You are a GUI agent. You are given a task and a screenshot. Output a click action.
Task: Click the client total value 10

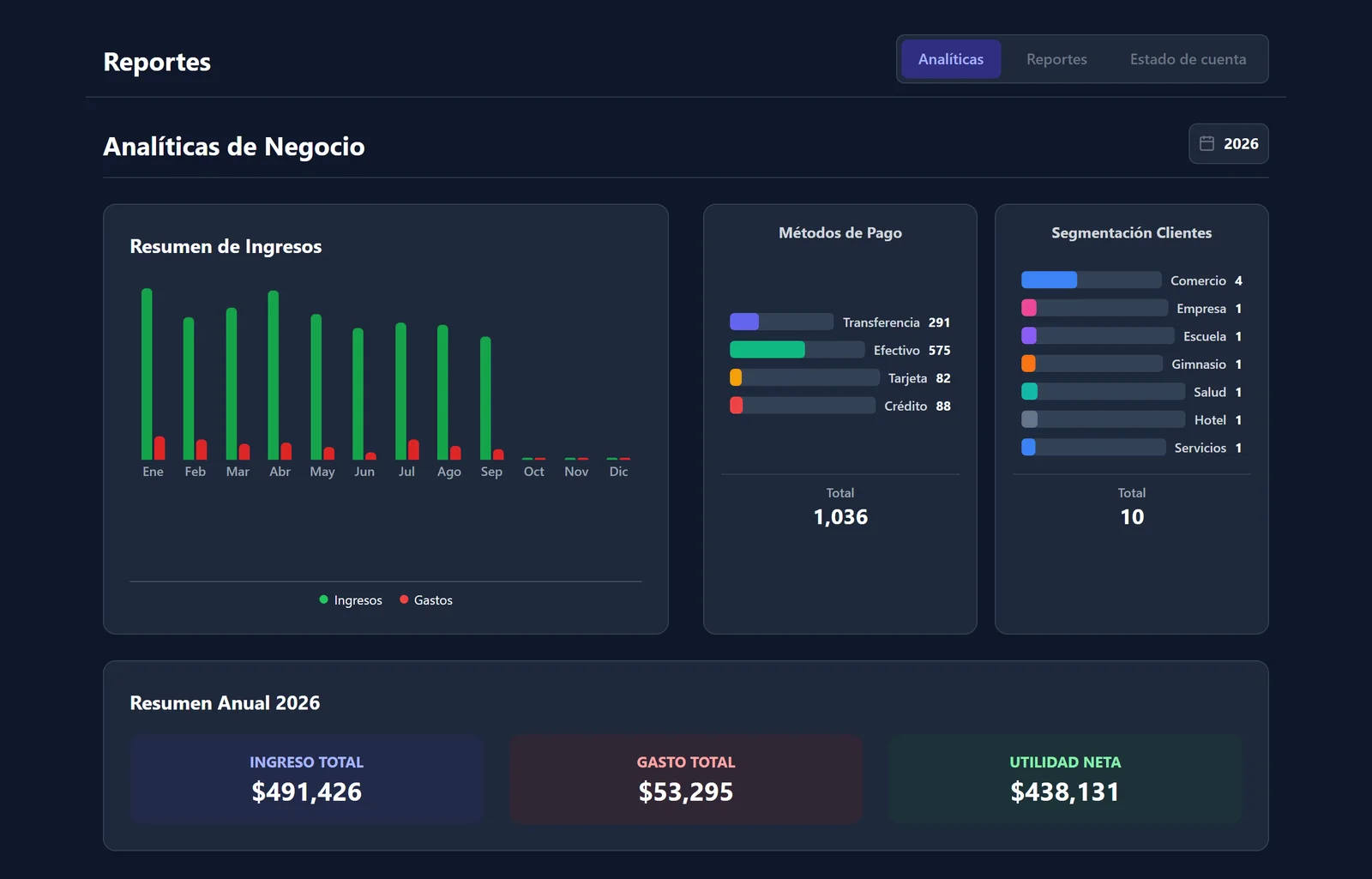pyautogui.click(x=1132, y=517)
